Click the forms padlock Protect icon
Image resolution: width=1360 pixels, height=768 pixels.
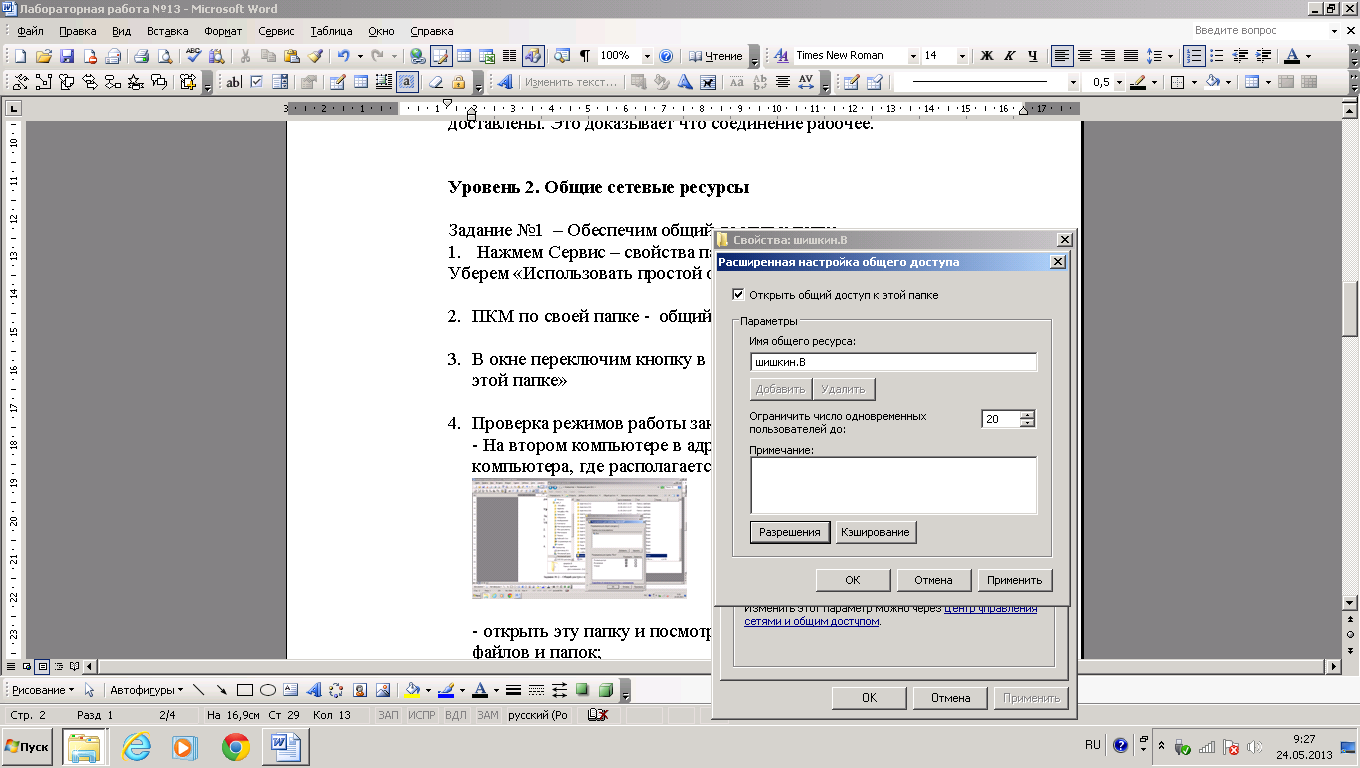click(458, 82)
